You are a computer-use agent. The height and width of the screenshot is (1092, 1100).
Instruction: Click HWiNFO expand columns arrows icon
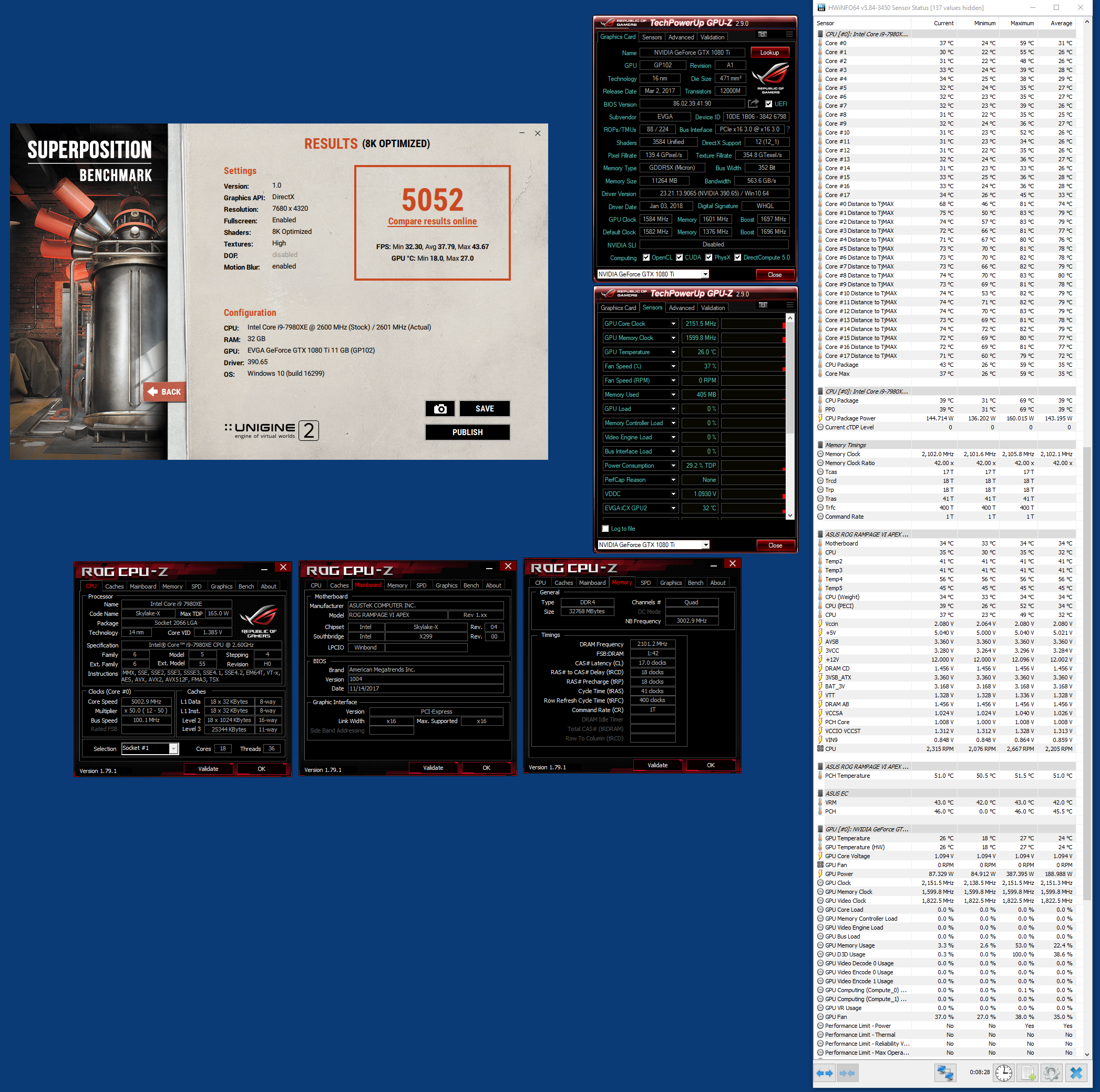[x=824, y=1073]
